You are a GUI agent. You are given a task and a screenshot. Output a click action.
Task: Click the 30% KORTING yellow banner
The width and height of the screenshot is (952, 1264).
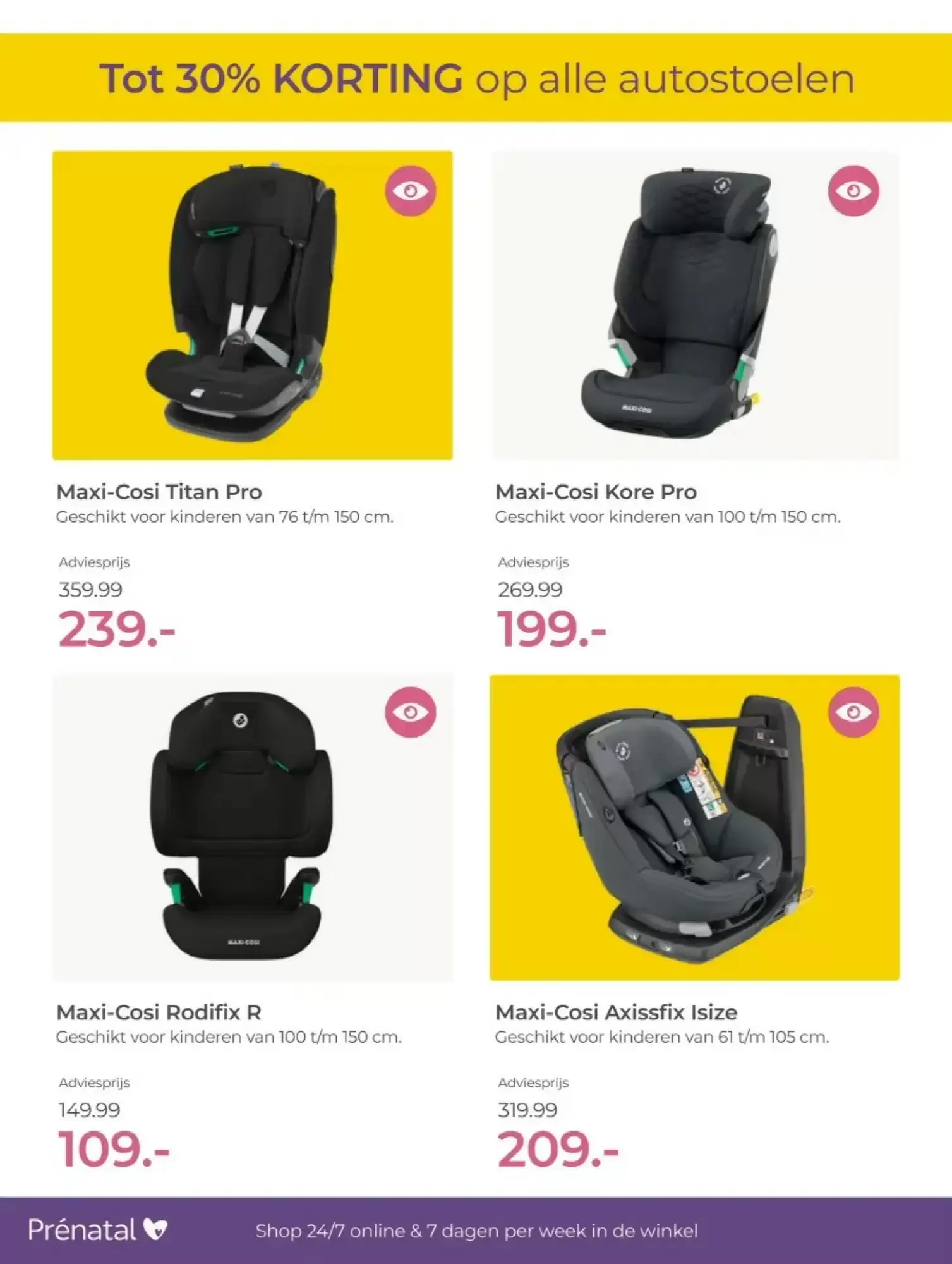coord(476,78)
